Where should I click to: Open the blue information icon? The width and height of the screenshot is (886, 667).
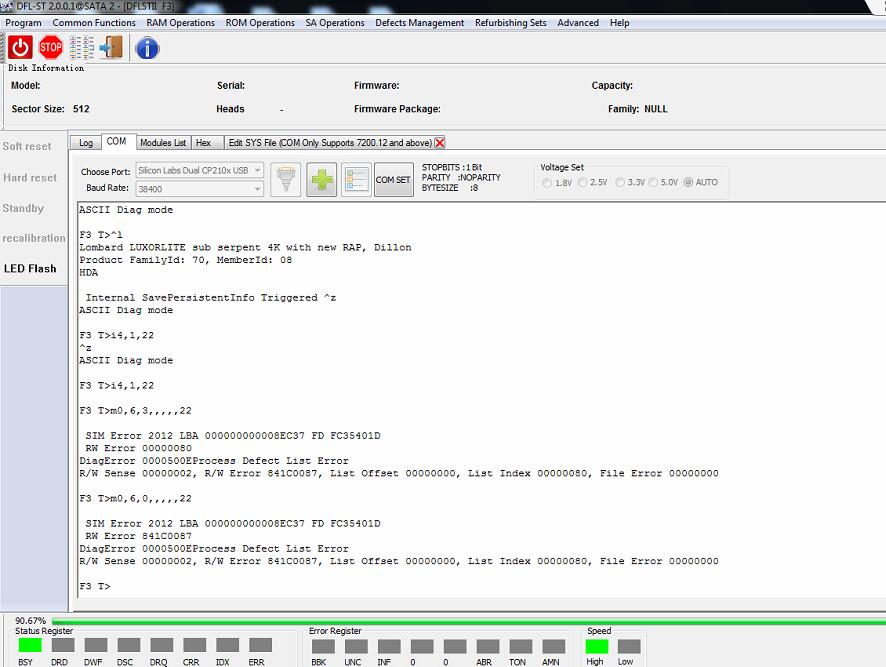pos(147,48)
